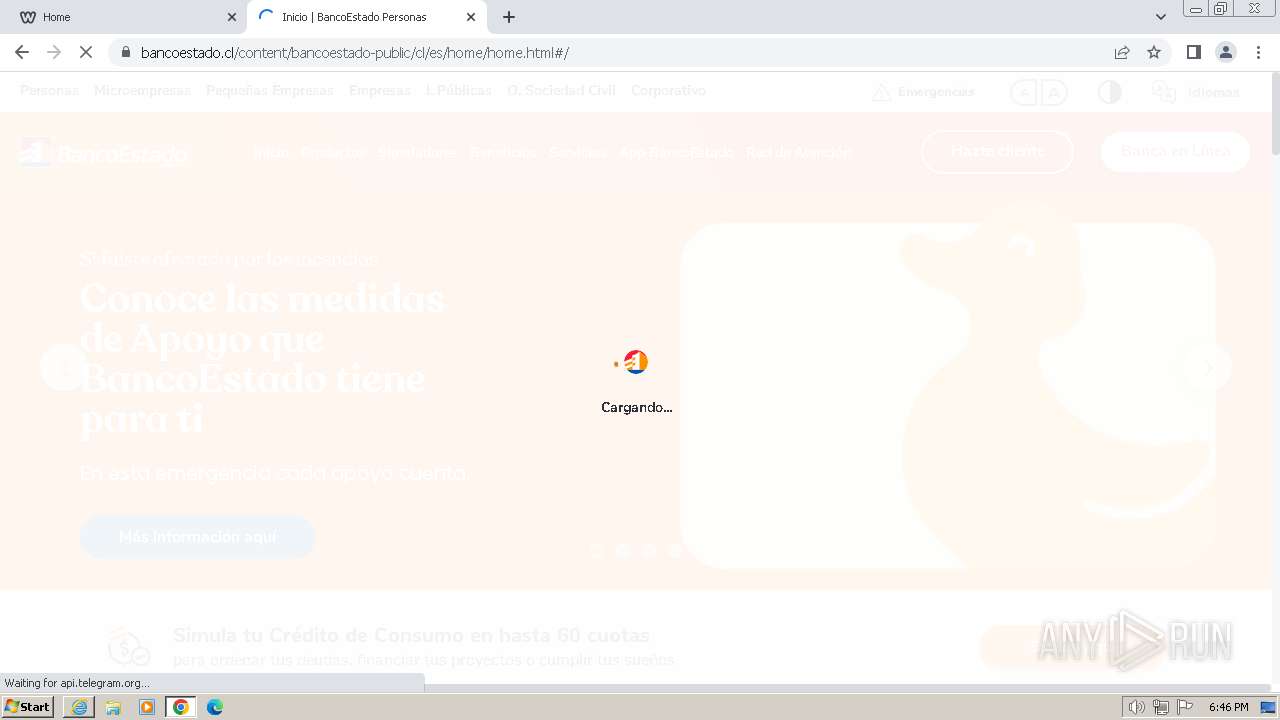Open the media player taskbar icon

click(147, 707)
